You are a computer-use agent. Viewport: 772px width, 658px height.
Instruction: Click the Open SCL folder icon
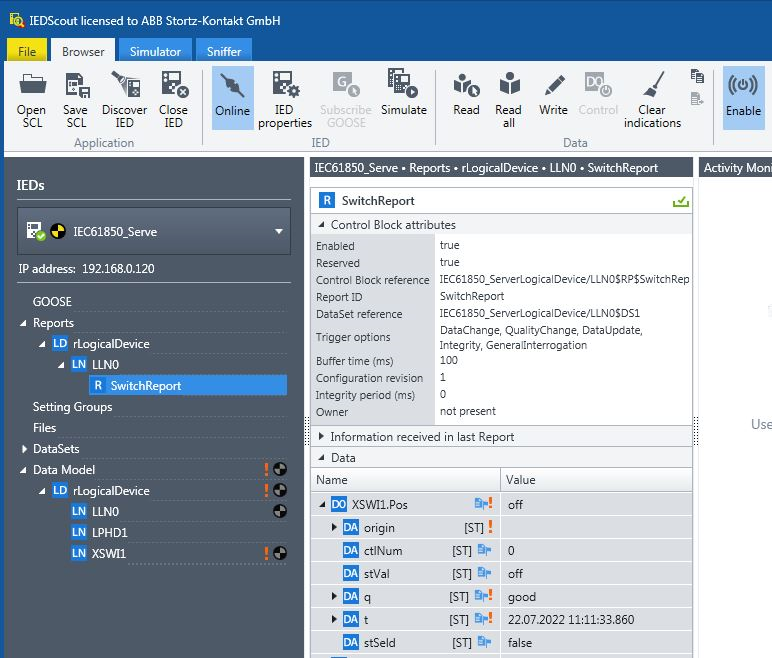32,85
